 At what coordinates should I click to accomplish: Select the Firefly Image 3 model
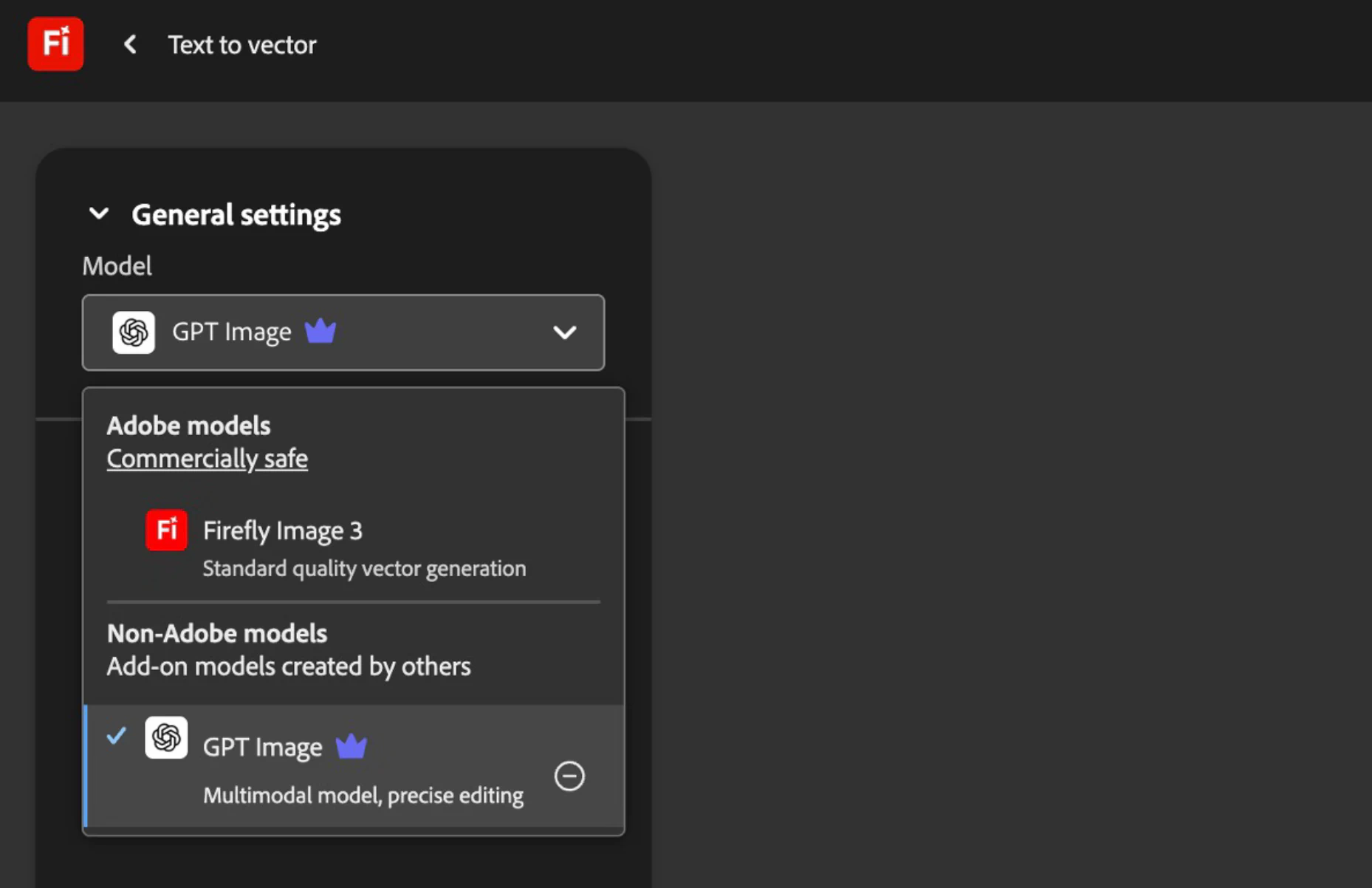tap(354, 548)
